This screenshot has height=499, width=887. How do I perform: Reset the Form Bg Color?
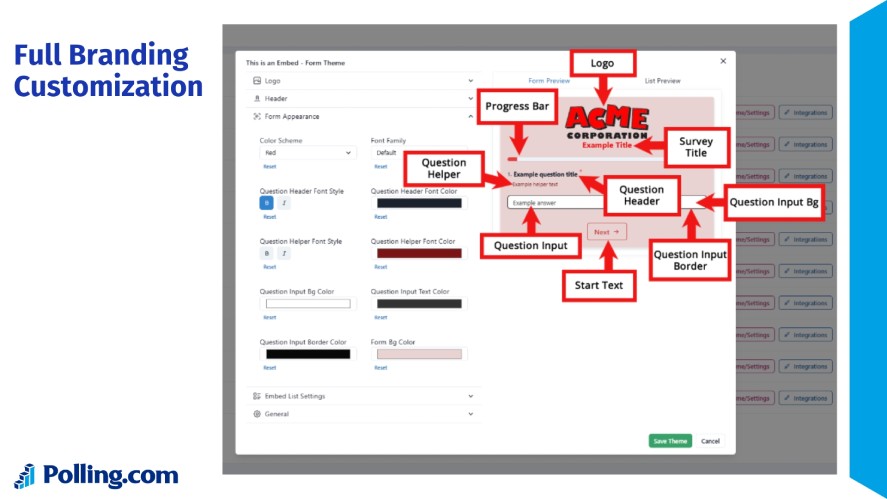click(381, 368)
